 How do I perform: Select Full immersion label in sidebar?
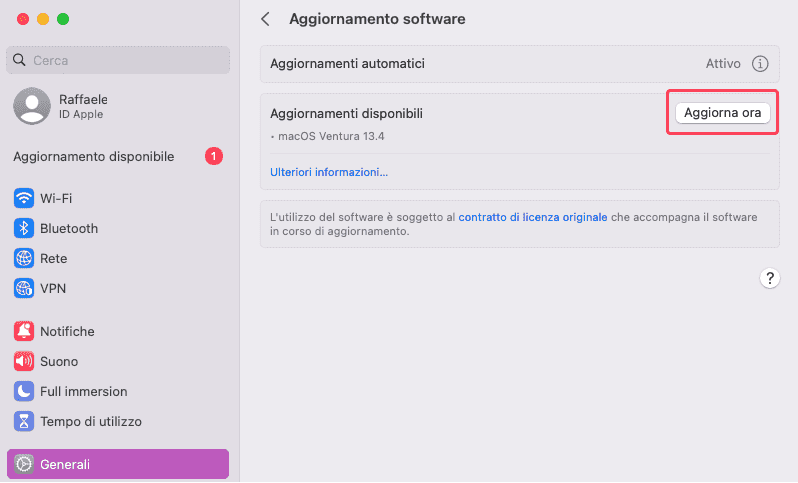pyautogui.click(x=83, y=391)
